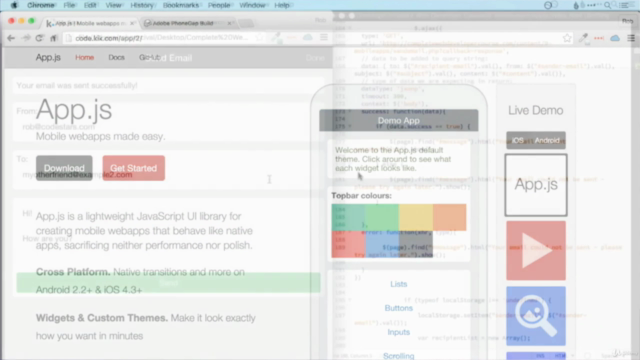Click the star icon in the right window
640x360 pixels.
click(567, 38)
